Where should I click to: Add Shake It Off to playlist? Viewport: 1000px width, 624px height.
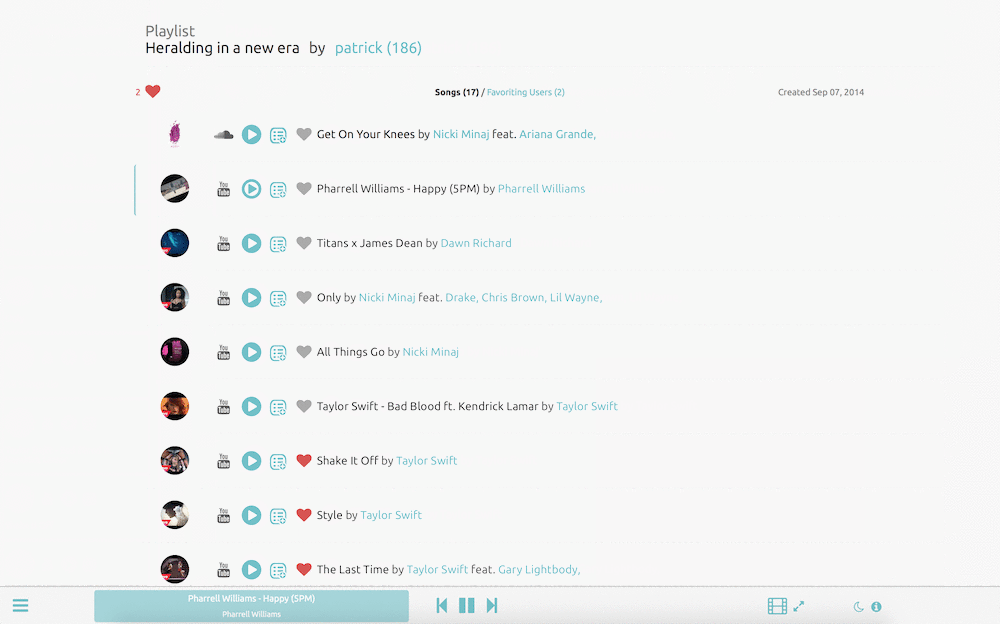[278, 461]
